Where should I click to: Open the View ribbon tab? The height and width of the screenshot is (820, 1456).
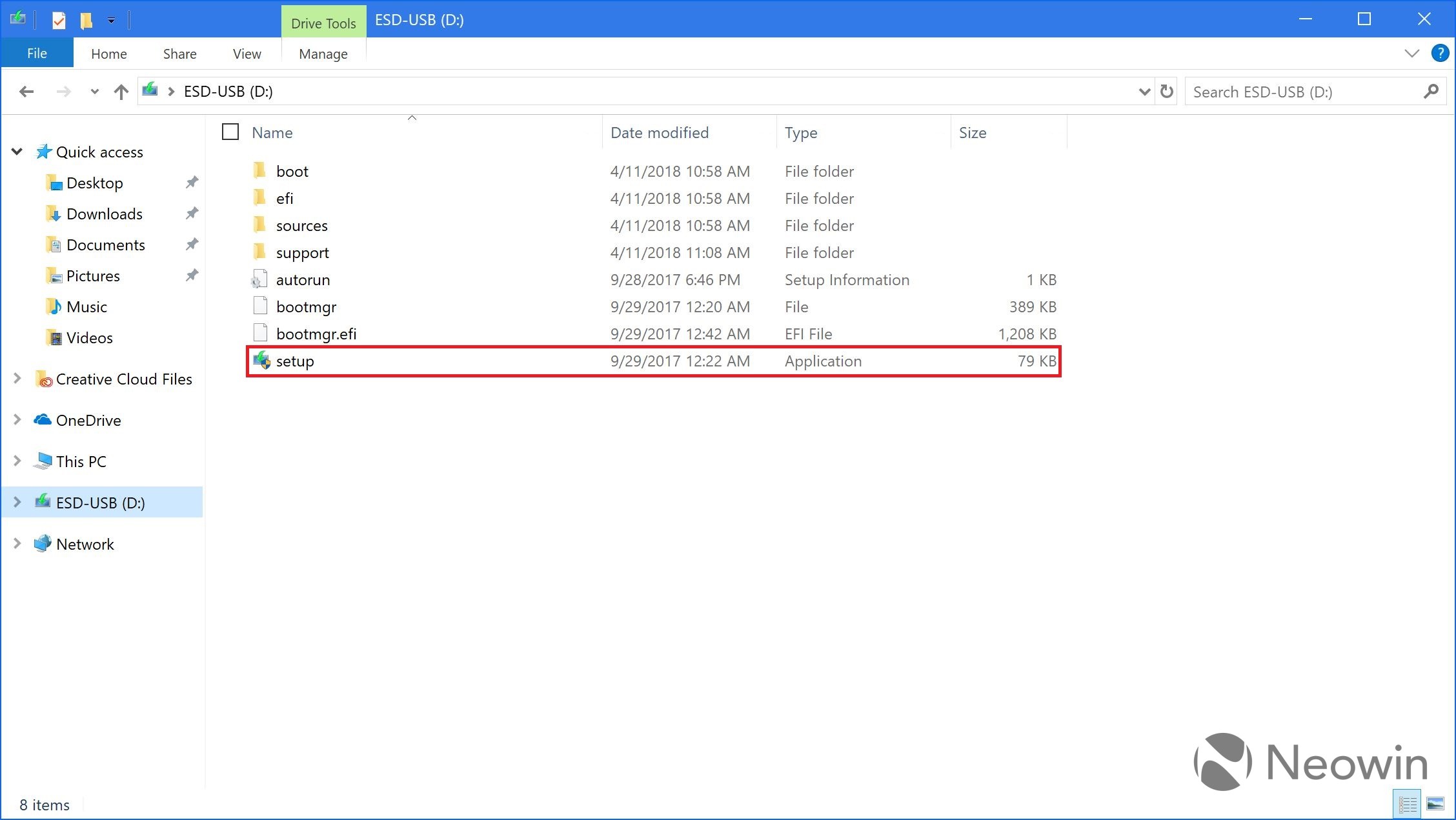[x=247, y=54]
